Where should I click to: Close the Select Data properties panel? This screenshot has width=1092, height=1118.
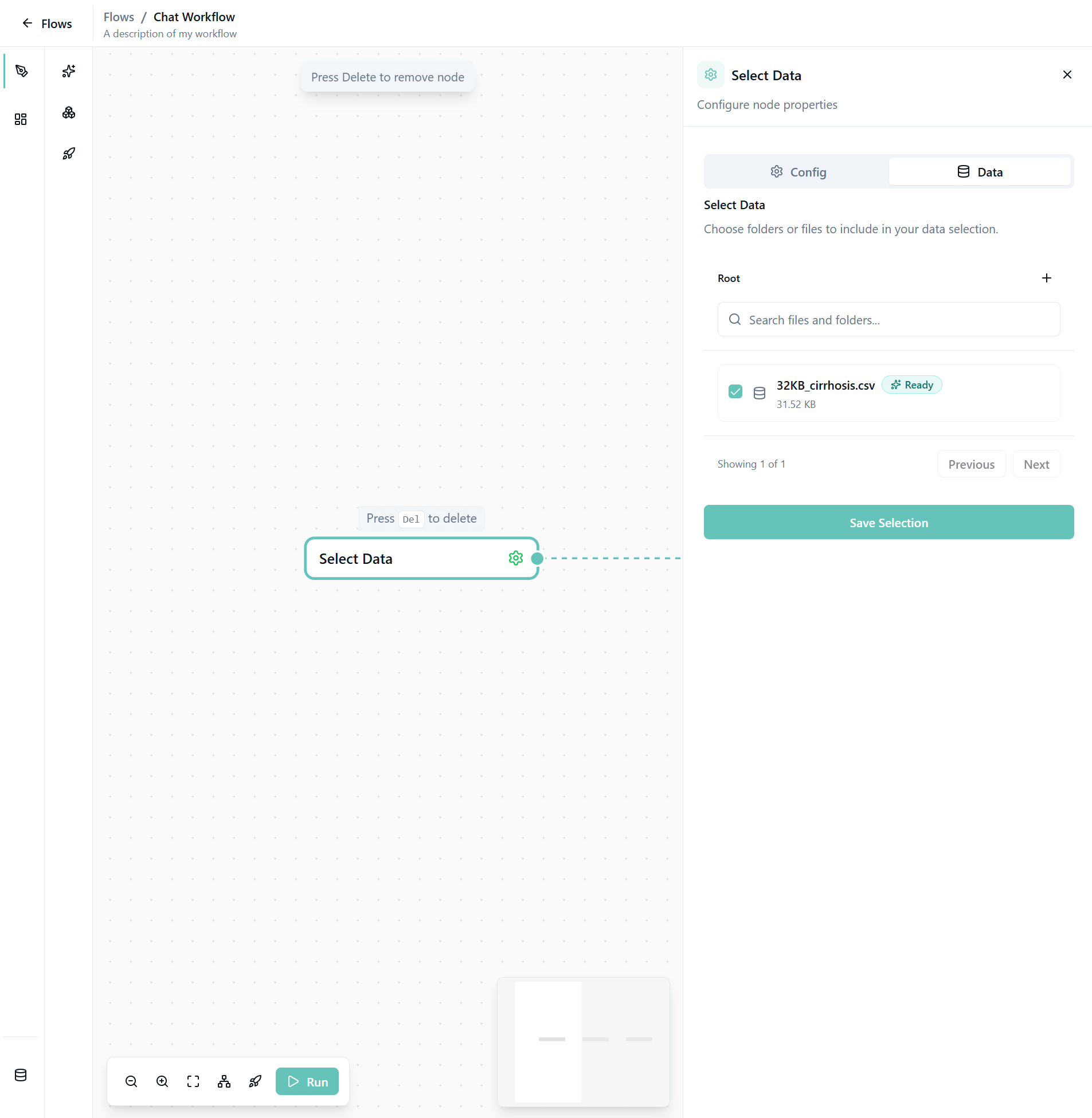click(x=1067, y=75)
